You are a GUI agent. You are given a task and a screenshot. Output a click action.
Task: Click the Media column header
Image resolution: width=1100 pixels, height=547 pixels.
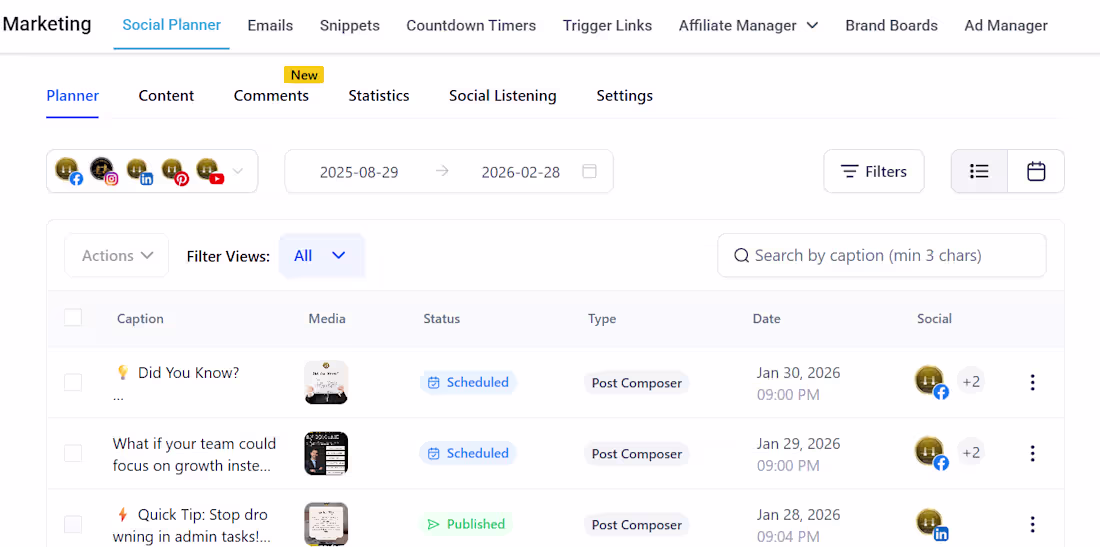327,318
